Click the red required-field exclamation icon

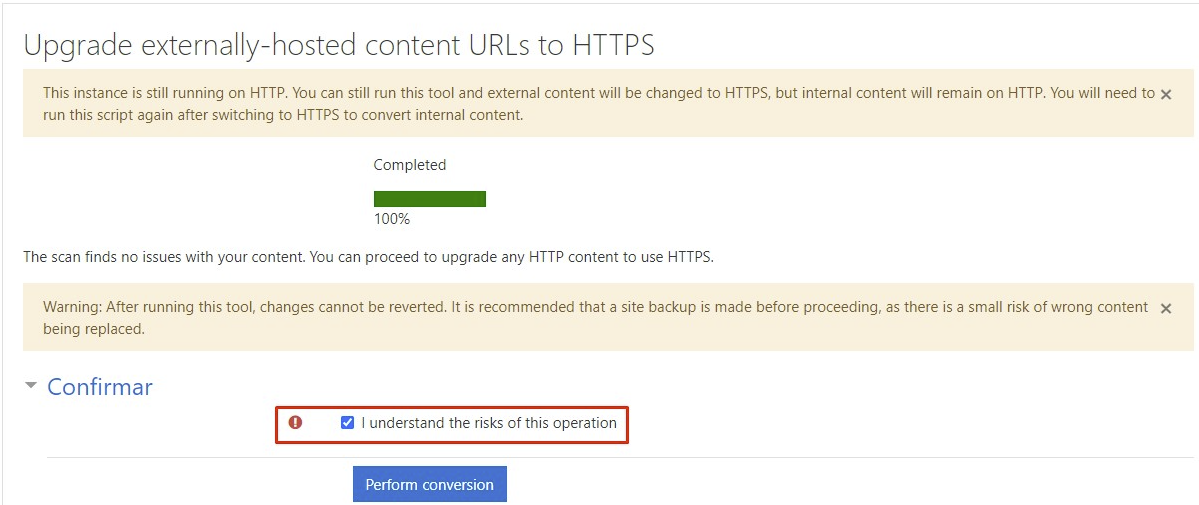pyautogui.click(x=295, y=422)
